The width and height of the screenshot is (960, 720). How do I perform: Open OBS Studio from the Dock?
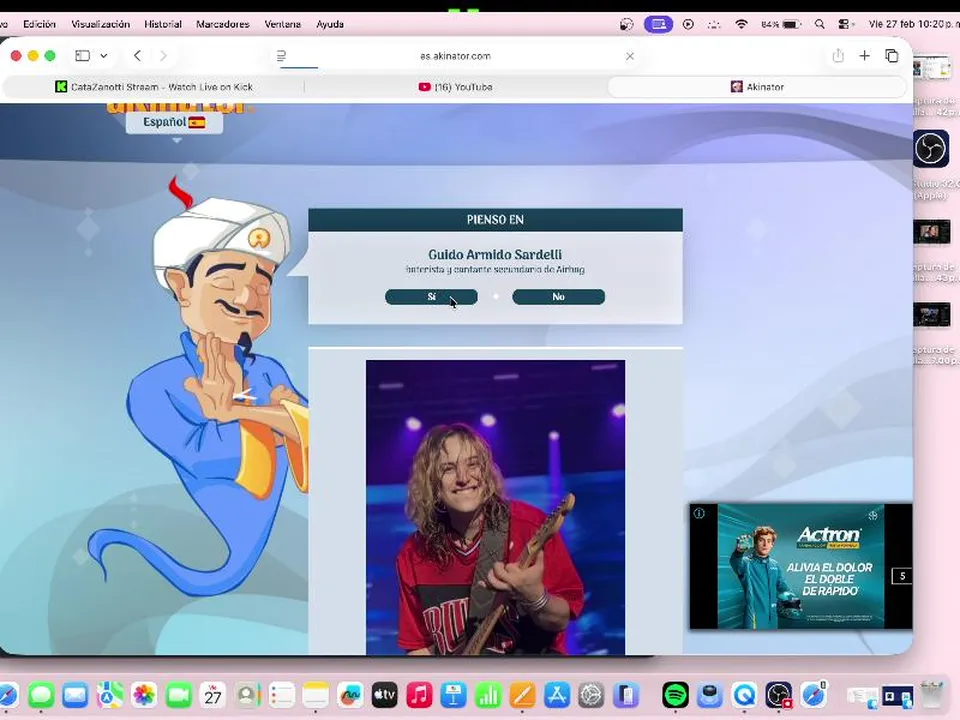click(779, 696)
